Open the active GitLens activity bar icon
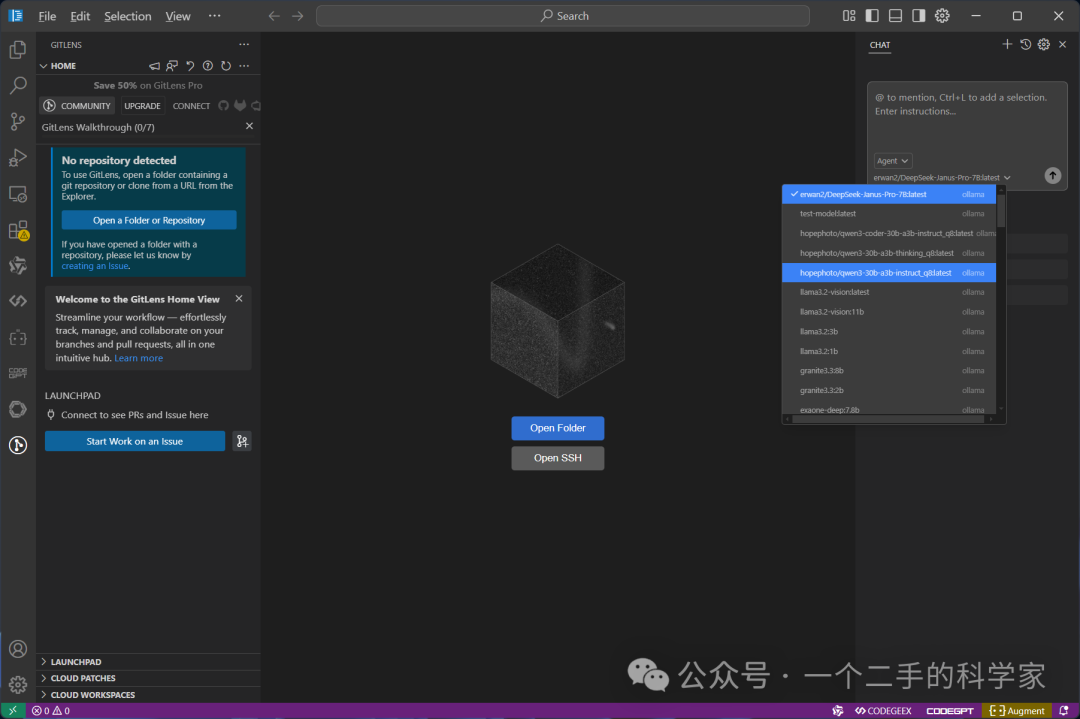The width and height of the screenshot is (1080, 719). point(18,445)
